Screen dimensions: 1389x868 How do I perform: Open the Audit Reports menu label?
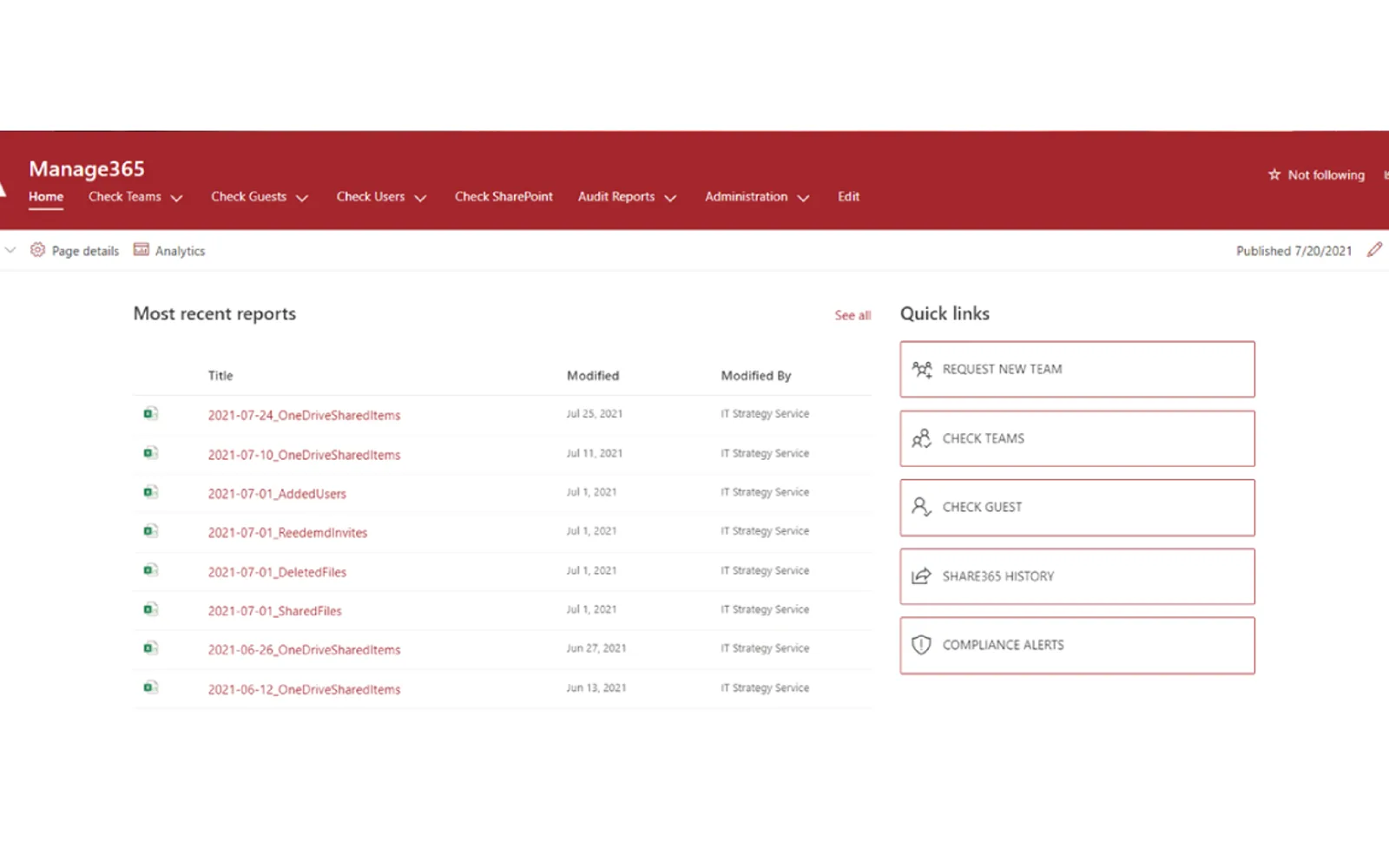pos(616,197)
